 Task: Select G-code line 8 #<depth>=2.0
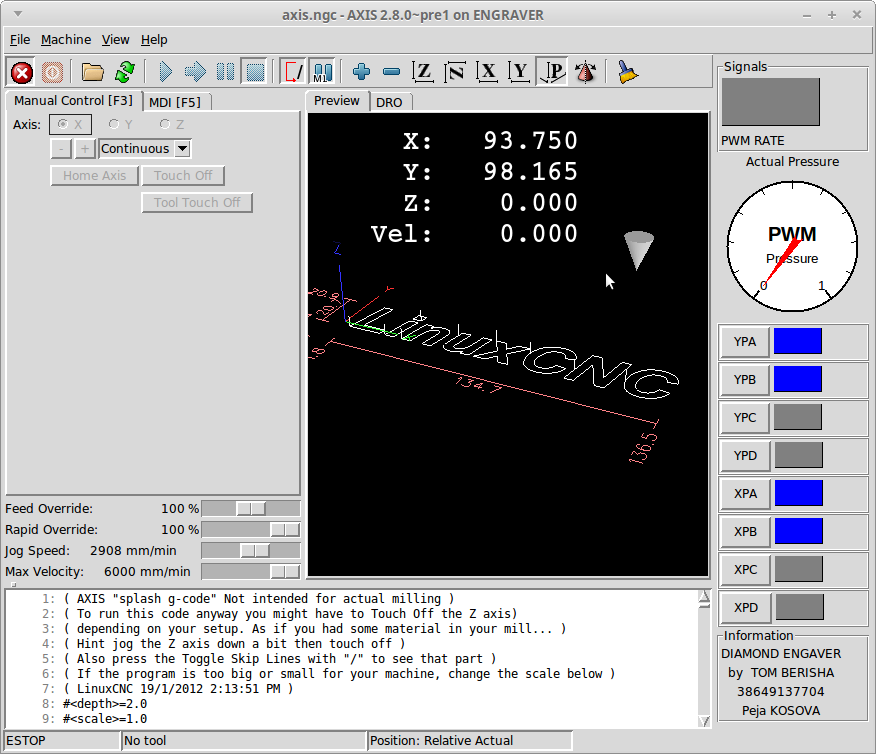[105, 704]
